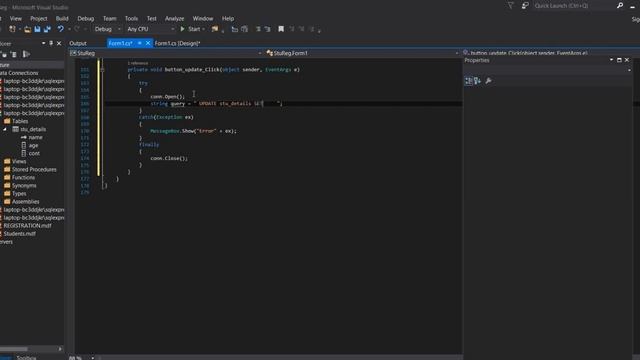Click the Alphabetical sort icon in Properties
The image size is (640, 360).
(x=478, y=81)
